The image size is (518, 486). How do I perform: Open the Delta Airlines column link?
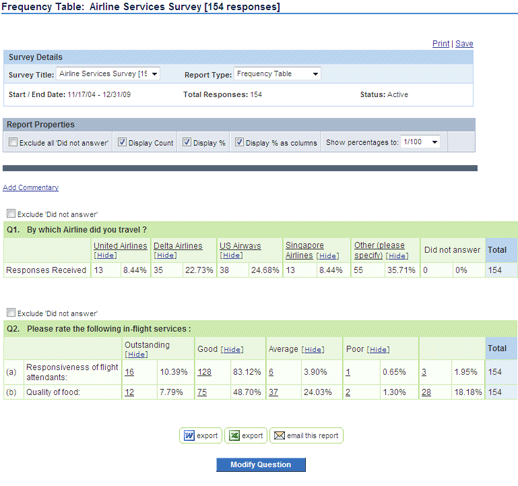[178, 246]
